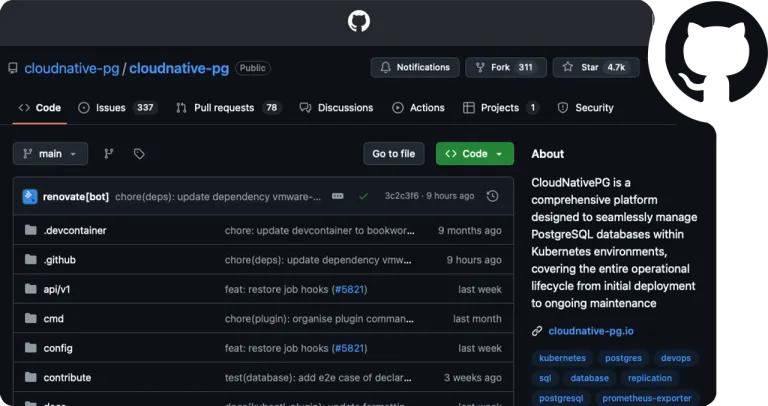Screen dimensions: 768x406
Task: Select the sql topic tag
Action: [545, 378]
